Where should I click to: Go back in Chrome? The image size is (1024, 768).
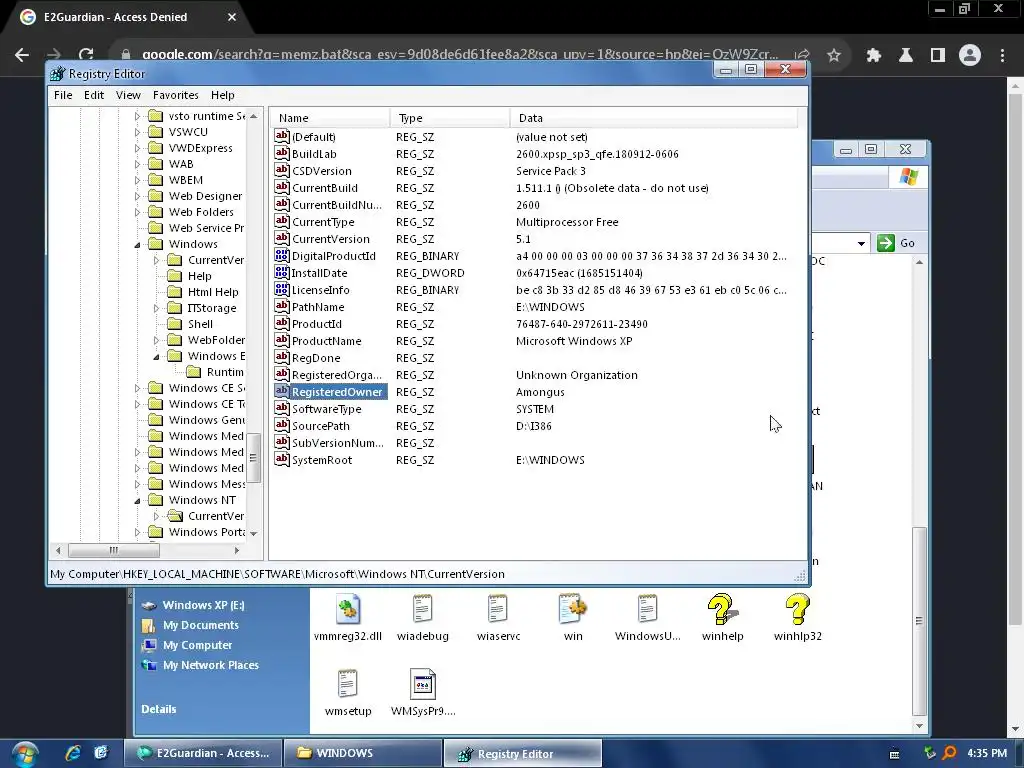click(22, 55)
